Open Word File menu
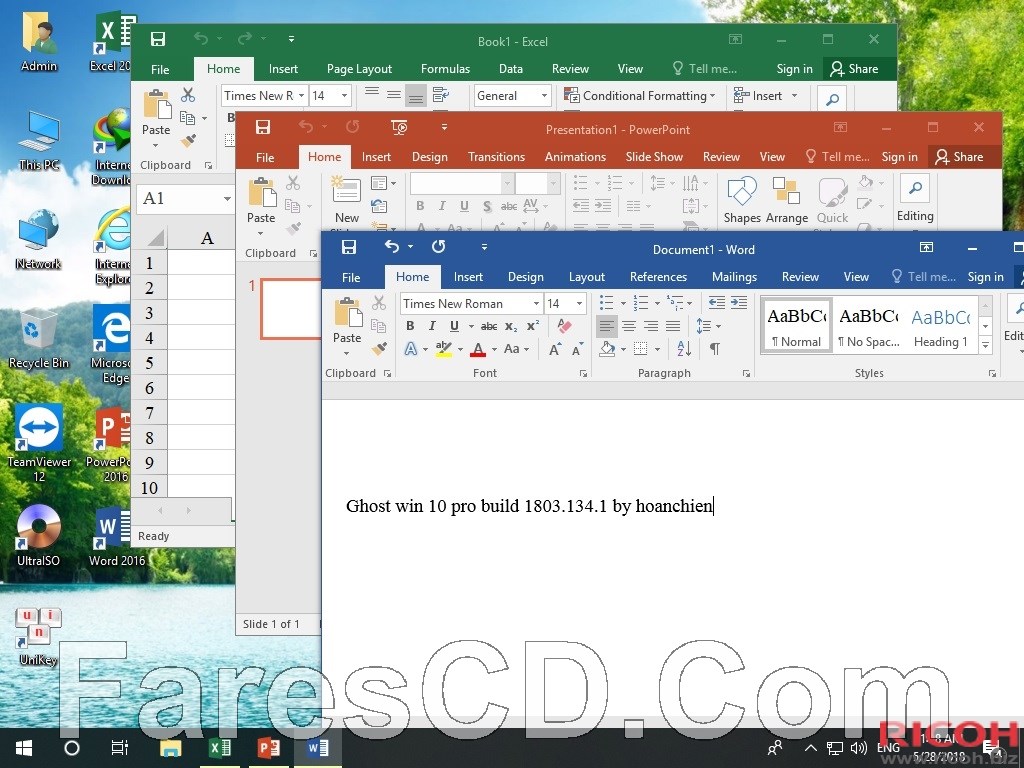This screenshot has width=1024, height=768. [x=351, y=278]
